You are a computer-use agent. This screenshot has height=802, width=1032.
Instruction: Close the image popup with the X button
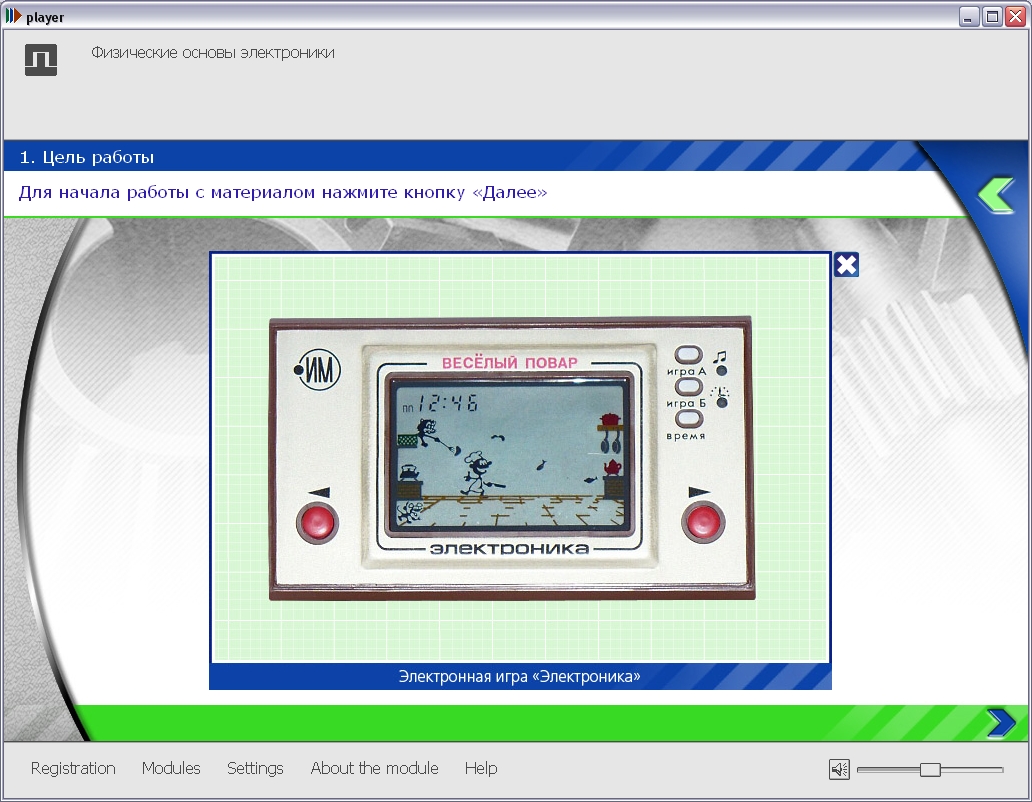846,264
